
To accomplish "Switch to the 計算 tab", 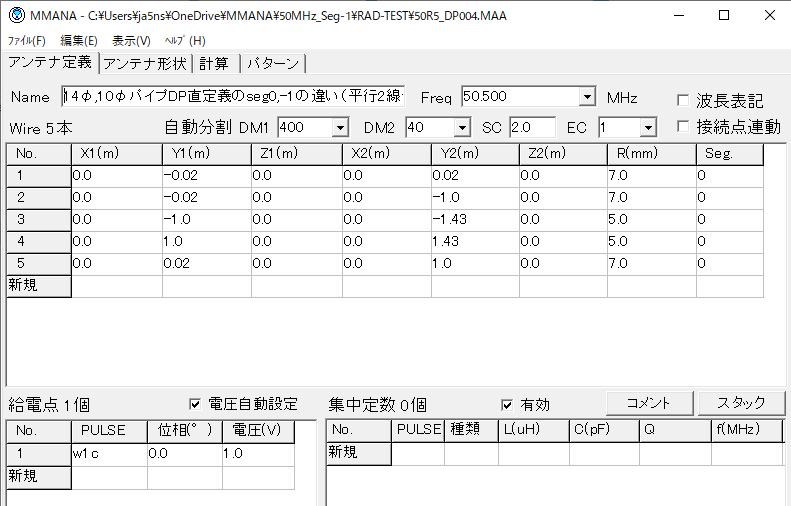I will 214,63.
